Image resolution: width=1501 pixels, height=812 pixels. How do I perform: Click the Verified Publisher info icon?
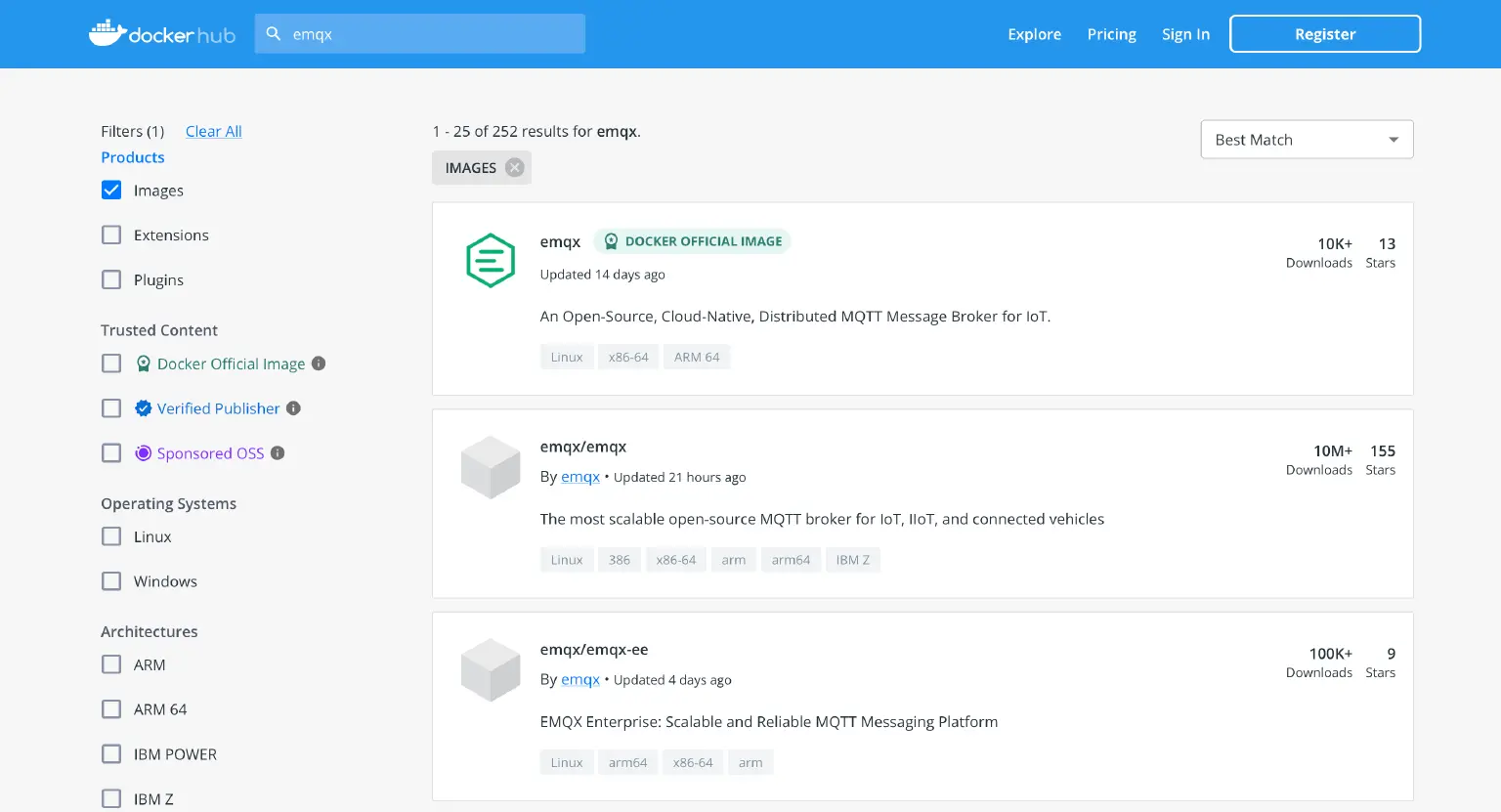pos(293,407)
